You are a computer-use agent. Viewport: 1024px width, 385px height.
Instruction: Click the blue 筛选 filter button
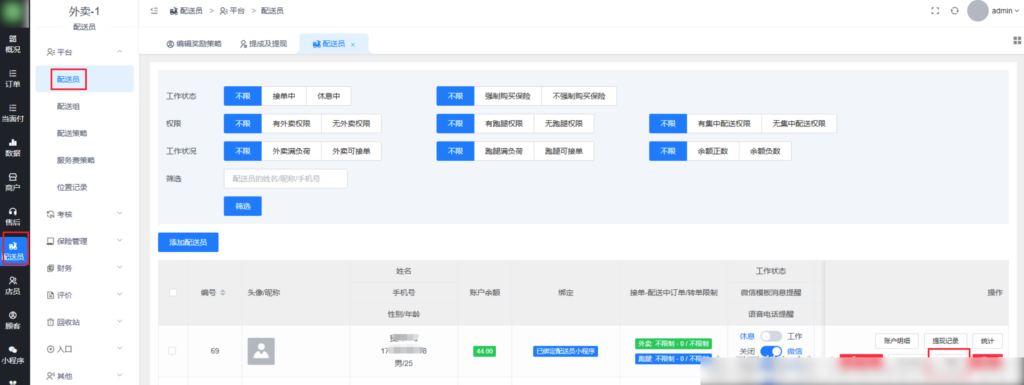(242, 206)
